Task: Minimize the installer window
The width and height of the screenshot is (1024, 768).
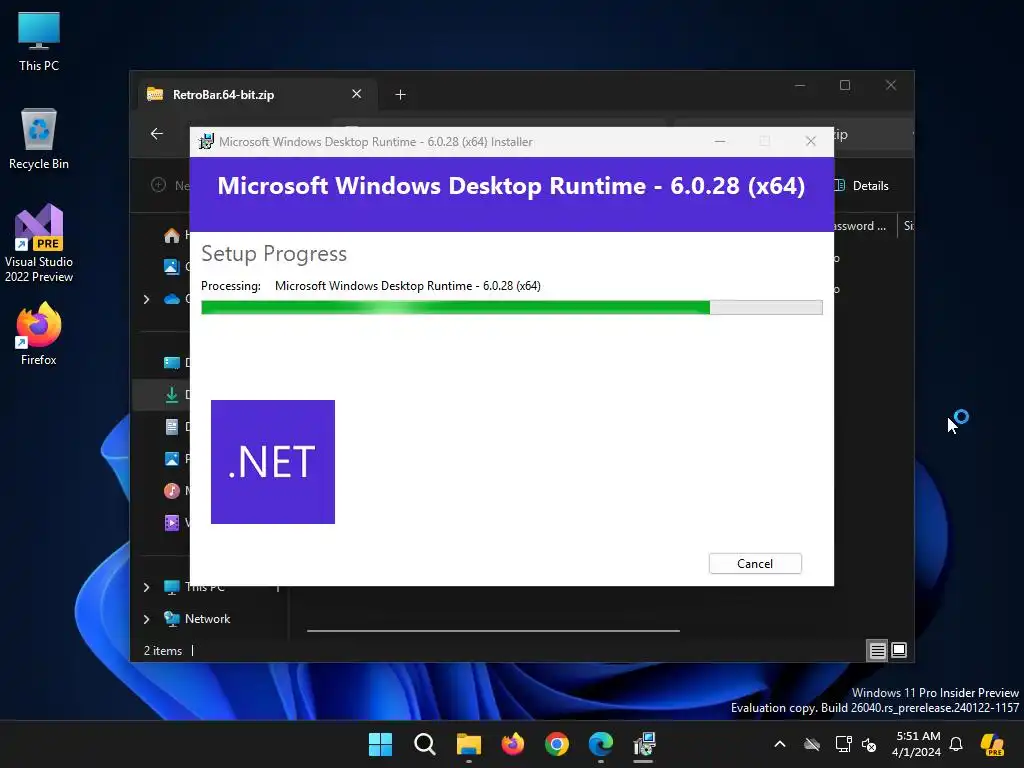Action: (720, 142)
